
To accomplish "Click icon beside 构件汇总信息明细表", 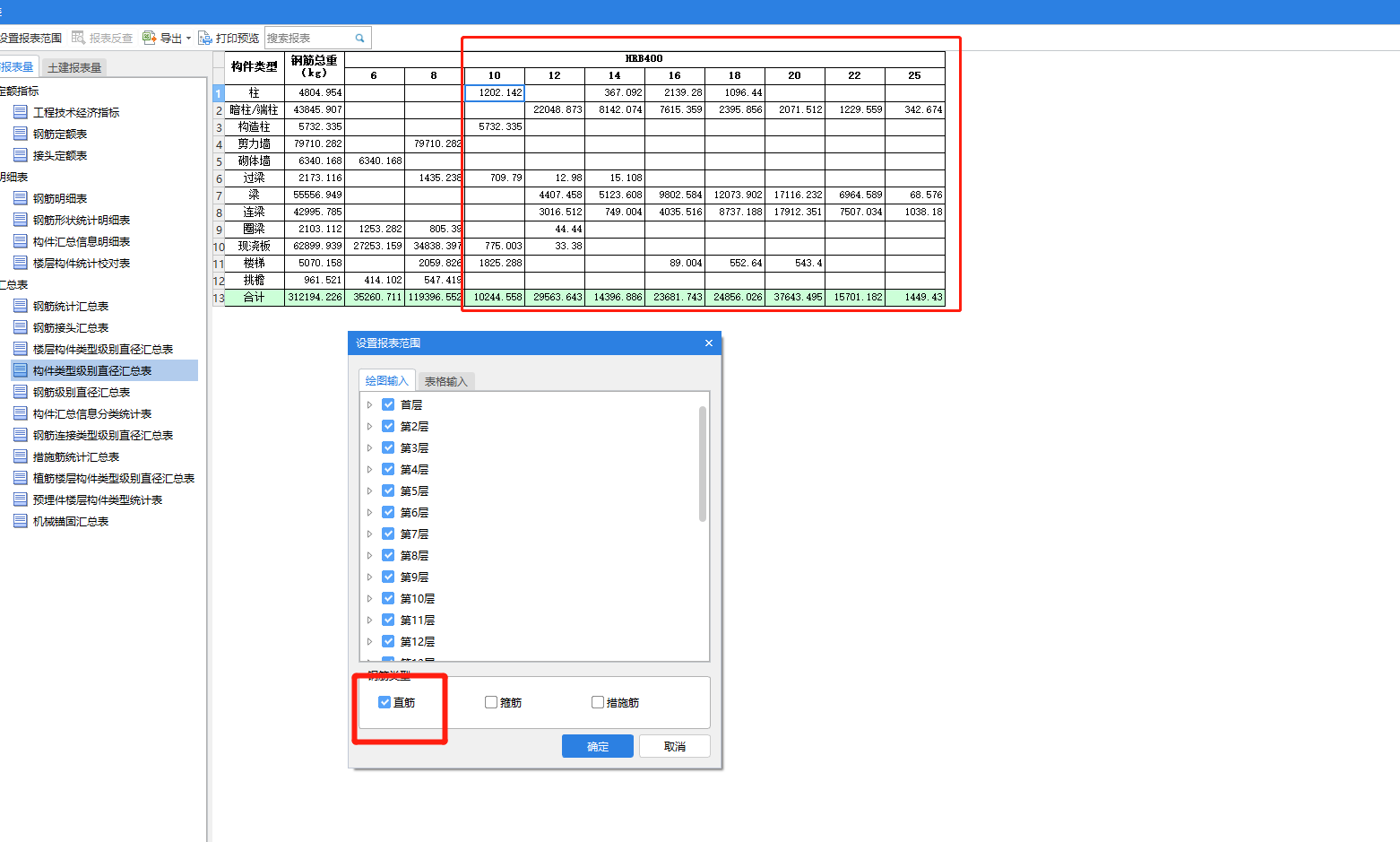I will (21, 241).
